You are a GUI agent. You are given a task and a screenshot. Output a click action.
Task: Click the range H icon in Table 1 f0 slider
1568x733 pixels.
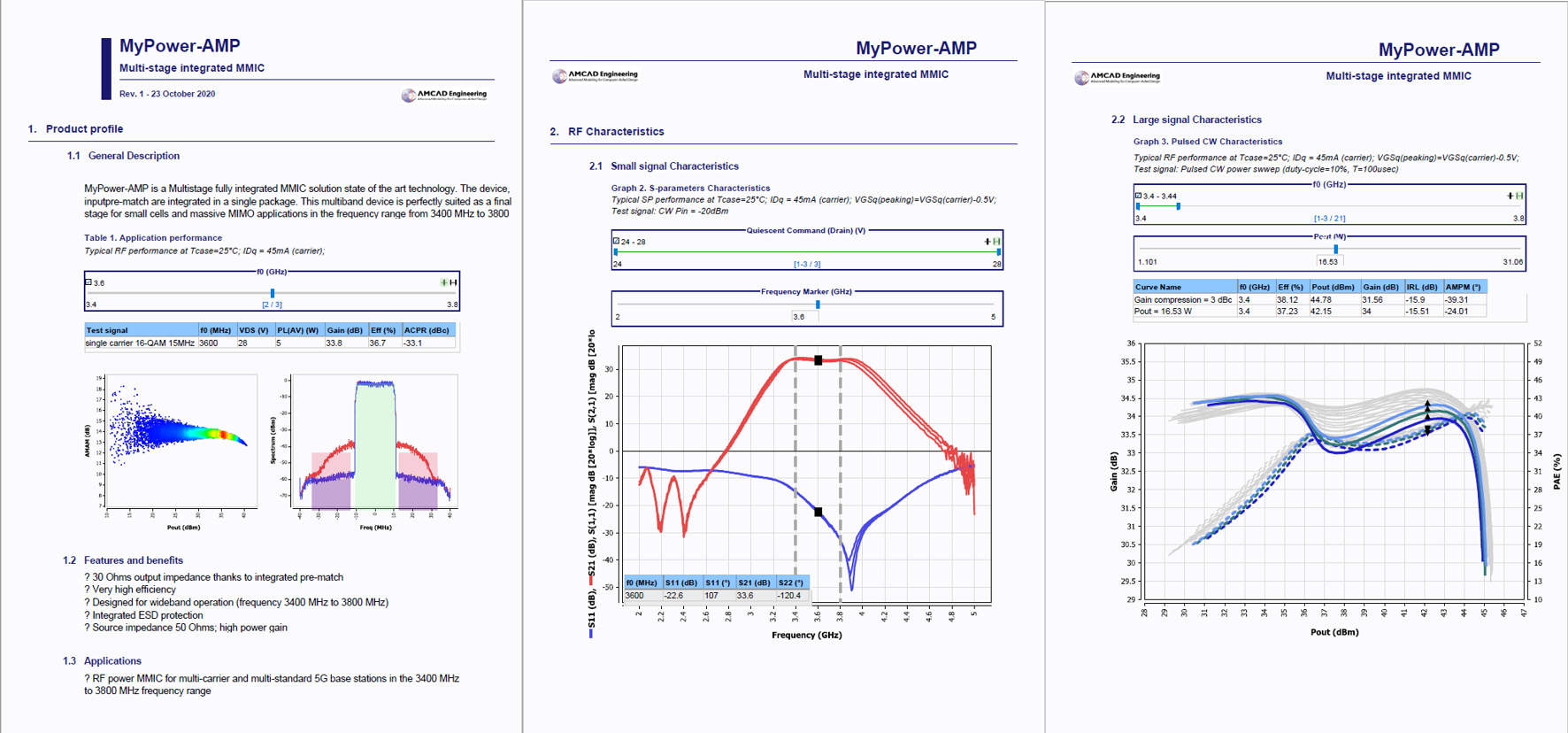coord(453,282)
